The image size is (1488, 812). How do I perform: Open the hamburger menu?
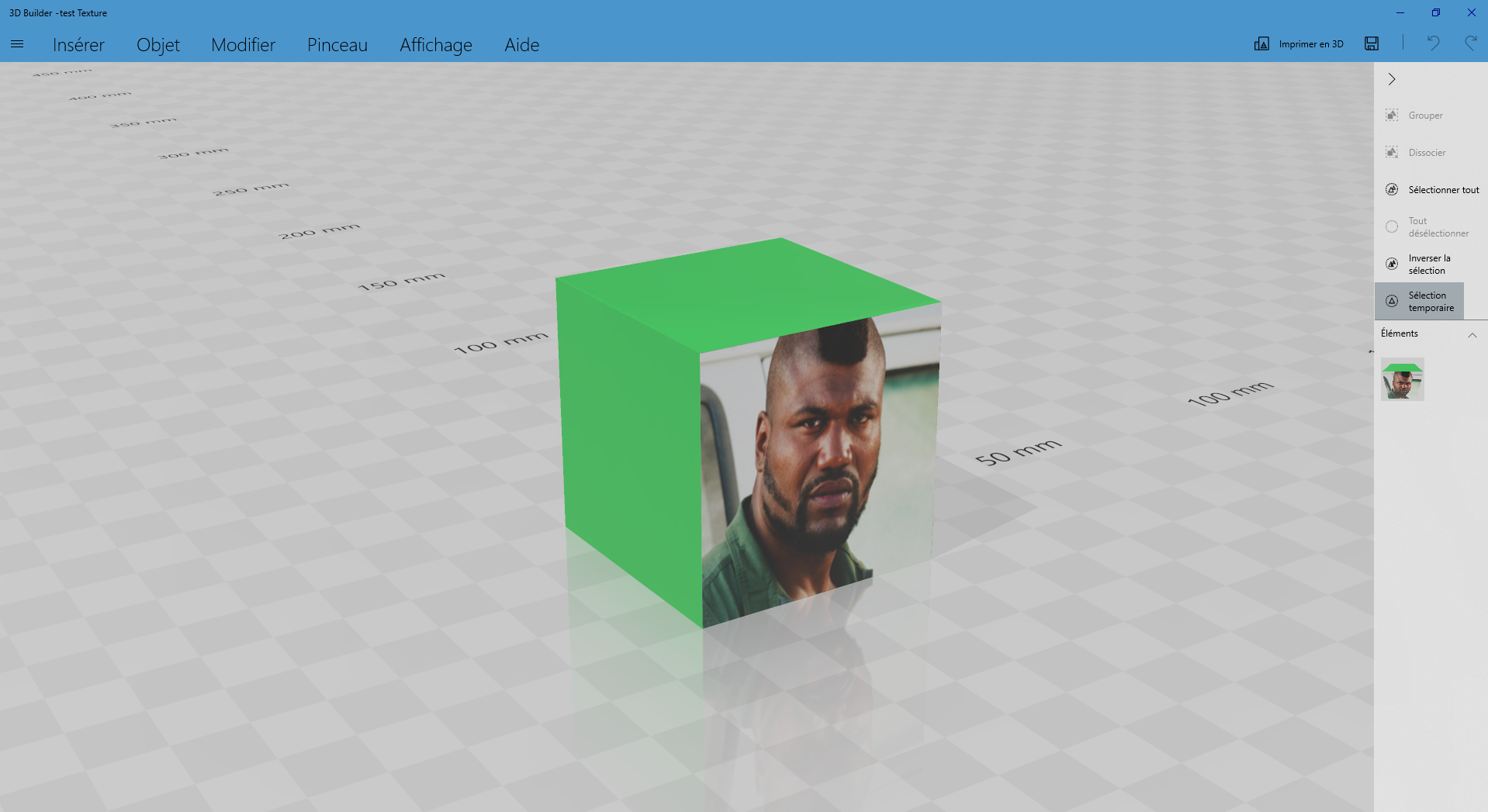(17, 44)
